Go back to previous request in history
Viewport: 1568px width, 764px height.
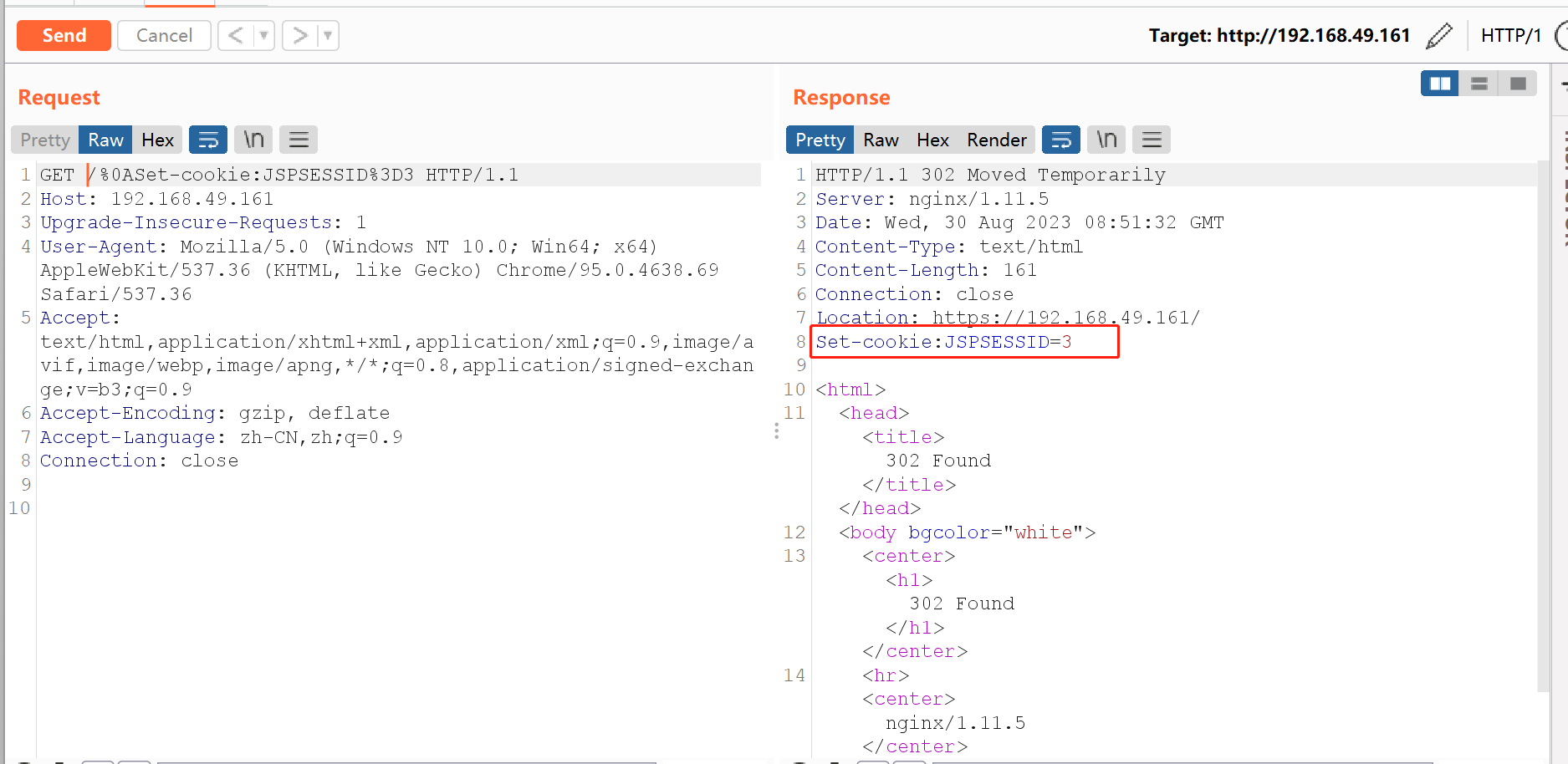pos(236,35)
